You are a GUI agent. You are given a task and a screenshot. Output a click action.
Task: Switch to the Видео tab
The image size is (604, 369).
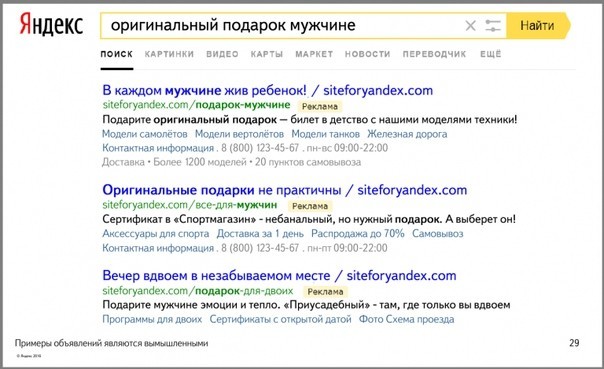click(x=222, y=54)
